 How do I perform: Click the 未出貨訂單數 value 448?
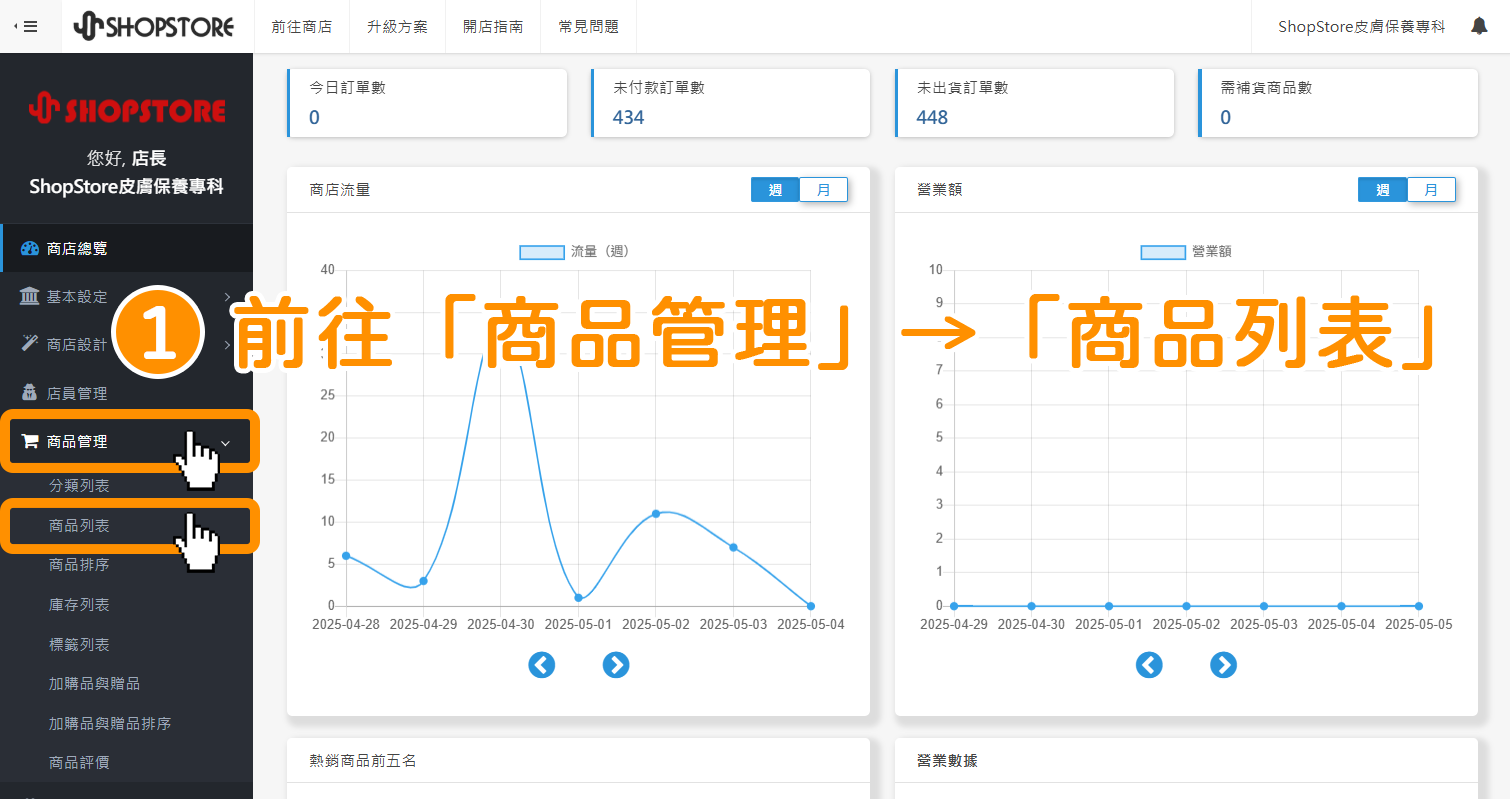[932, 118]
